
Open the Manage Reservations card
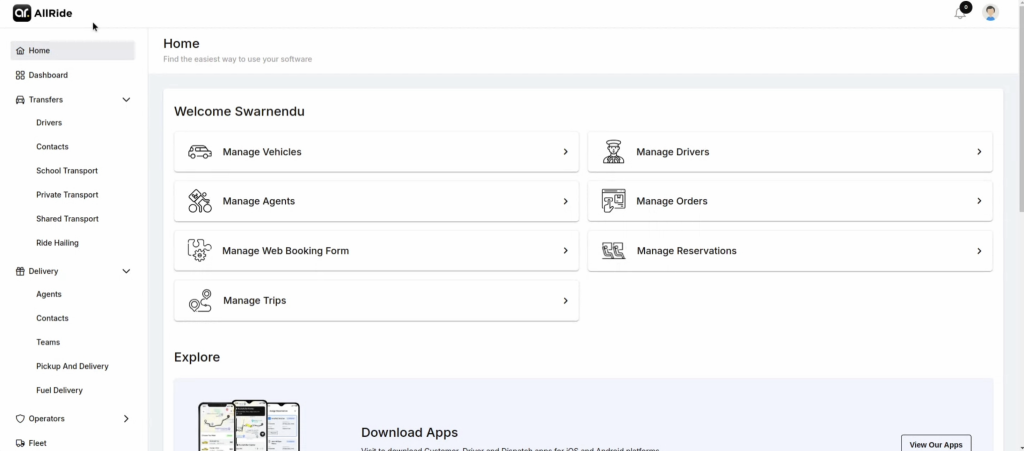click(790, 251)
